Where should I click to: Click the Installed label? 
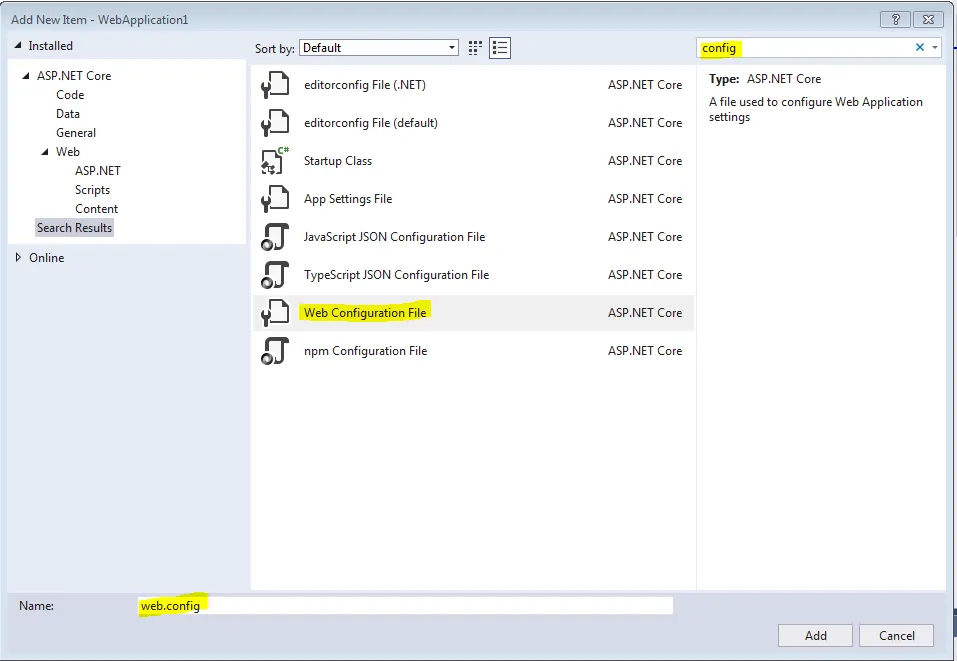click(50, 46)
